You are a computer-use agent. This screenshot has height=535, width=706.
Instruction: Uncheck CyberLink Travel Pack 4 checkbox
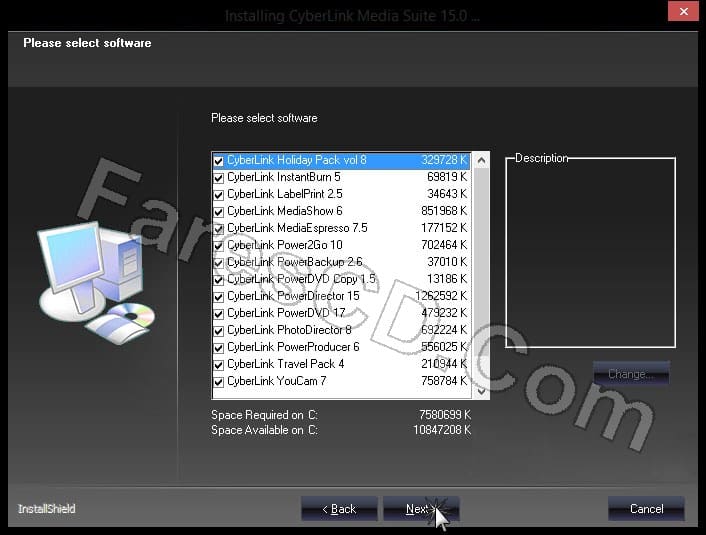coord(218,365)
